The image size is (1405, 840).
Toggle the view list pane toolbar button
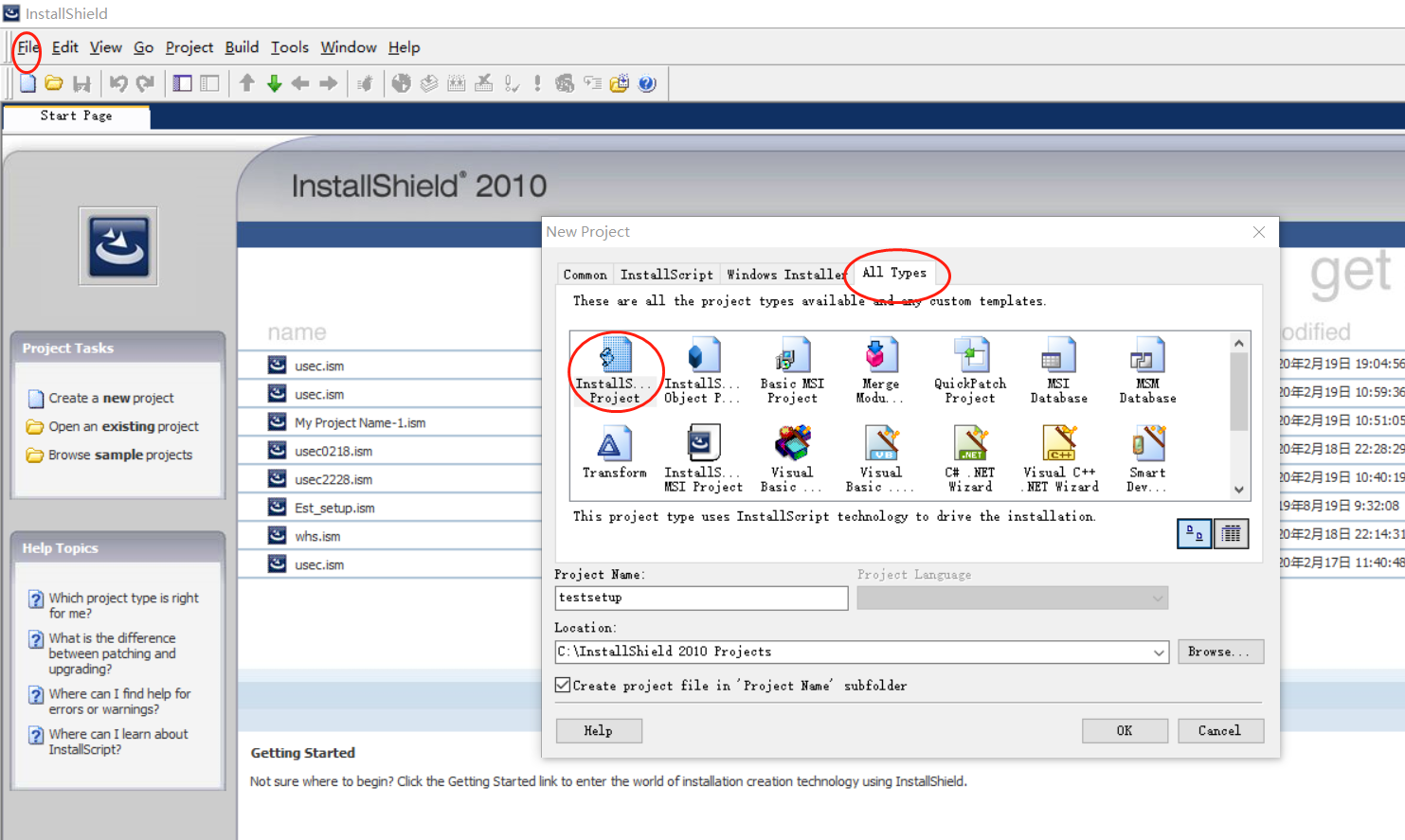(182, 83)
